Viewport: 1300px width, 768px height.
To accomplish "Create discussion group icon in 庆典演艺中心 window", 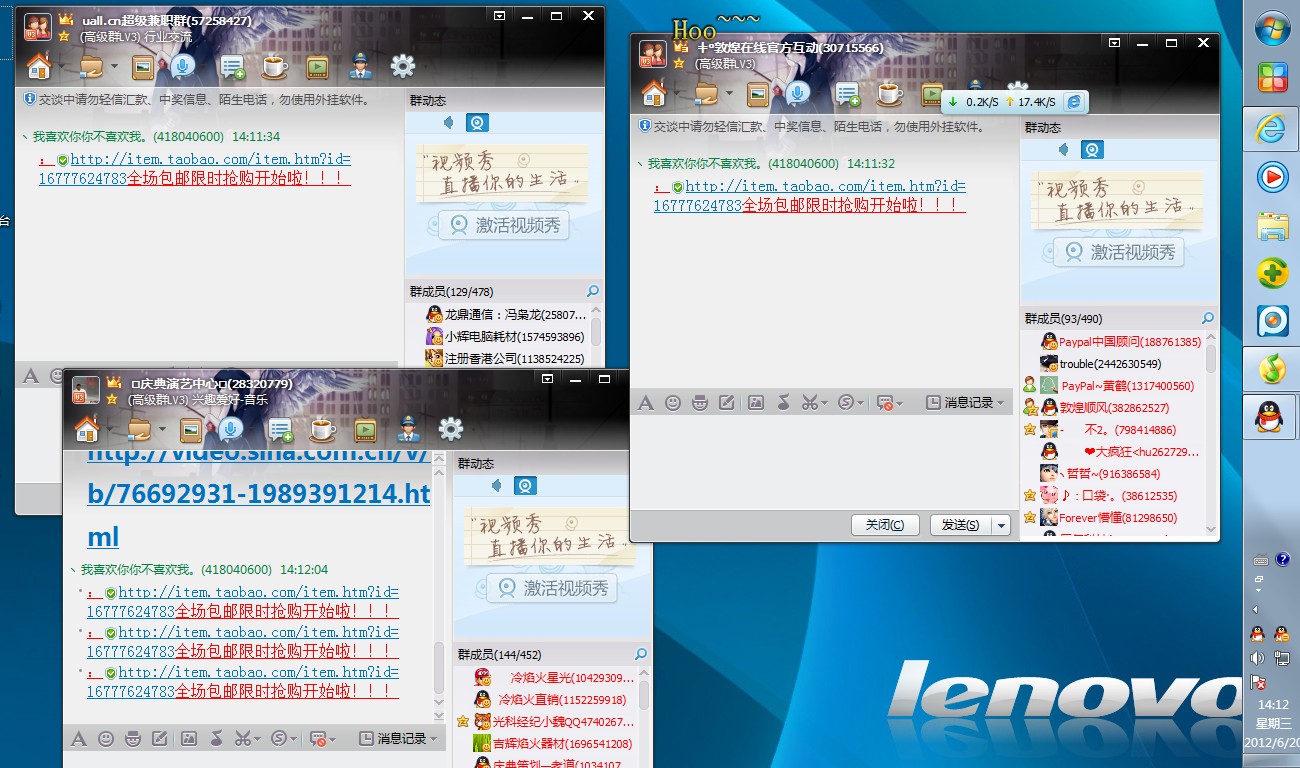I will click(281, 430).
